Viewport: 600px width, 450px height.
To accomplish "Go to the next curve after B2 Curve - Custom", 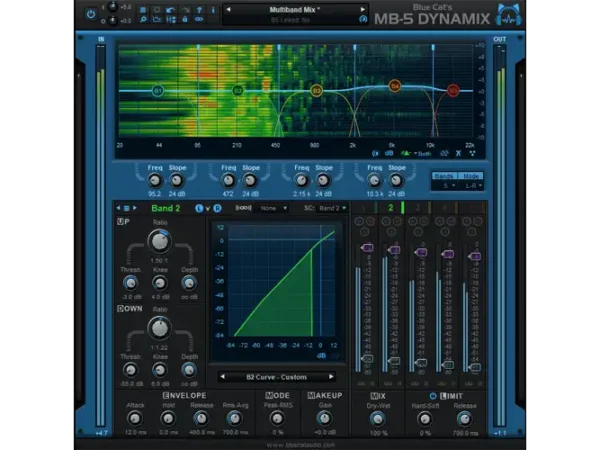I will 331,377.
